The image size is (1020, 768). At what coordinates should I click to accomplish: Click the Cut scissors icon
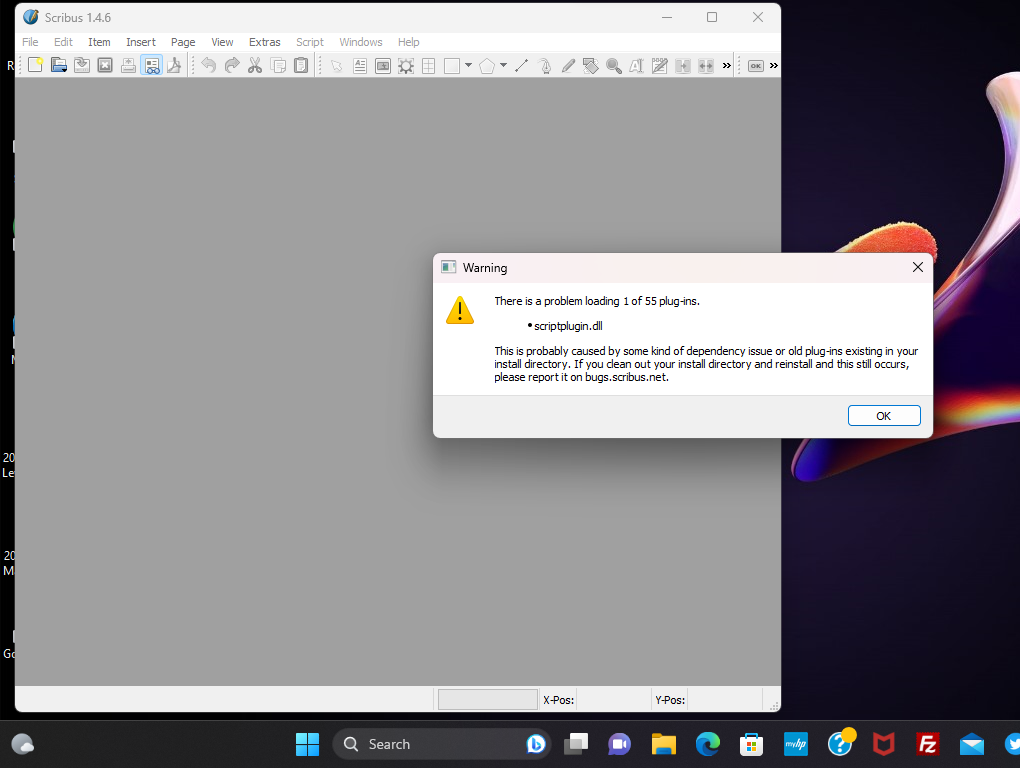click(255, 66)
